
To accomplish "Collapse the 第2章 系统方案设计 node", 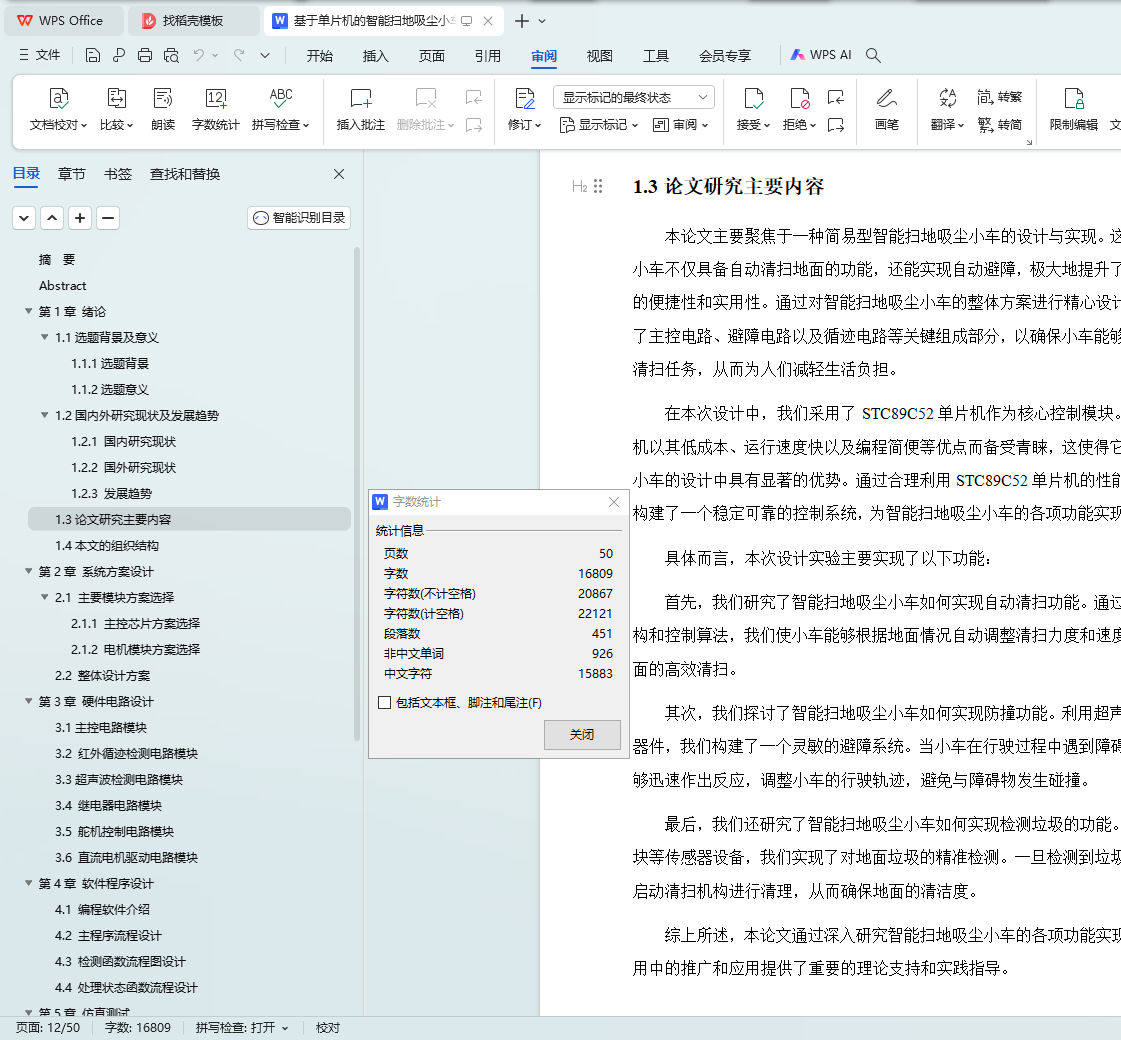I will (x=29, y=571).
